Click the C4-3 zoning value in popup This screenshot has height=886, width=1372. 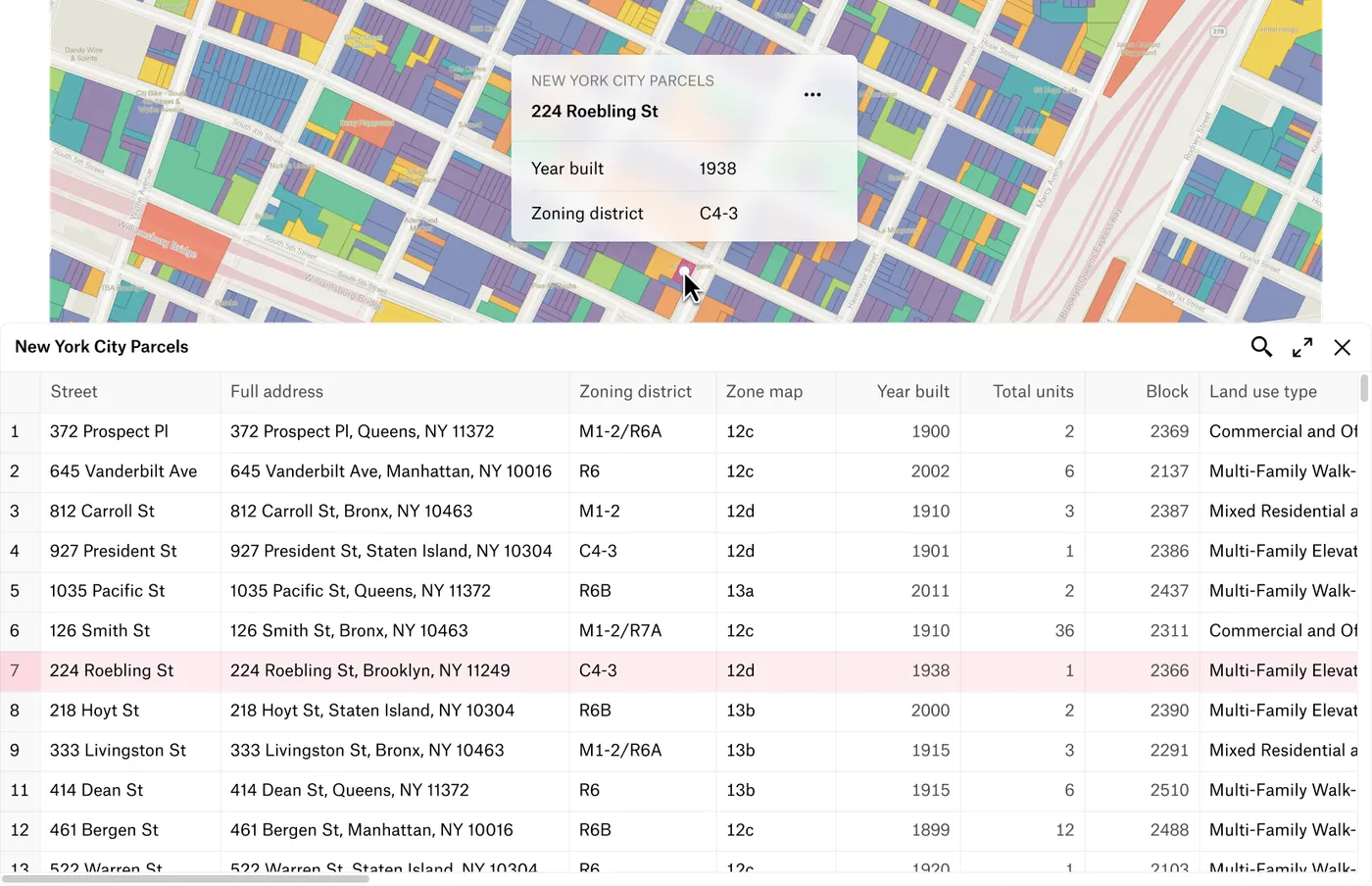[x=718, y=214]
